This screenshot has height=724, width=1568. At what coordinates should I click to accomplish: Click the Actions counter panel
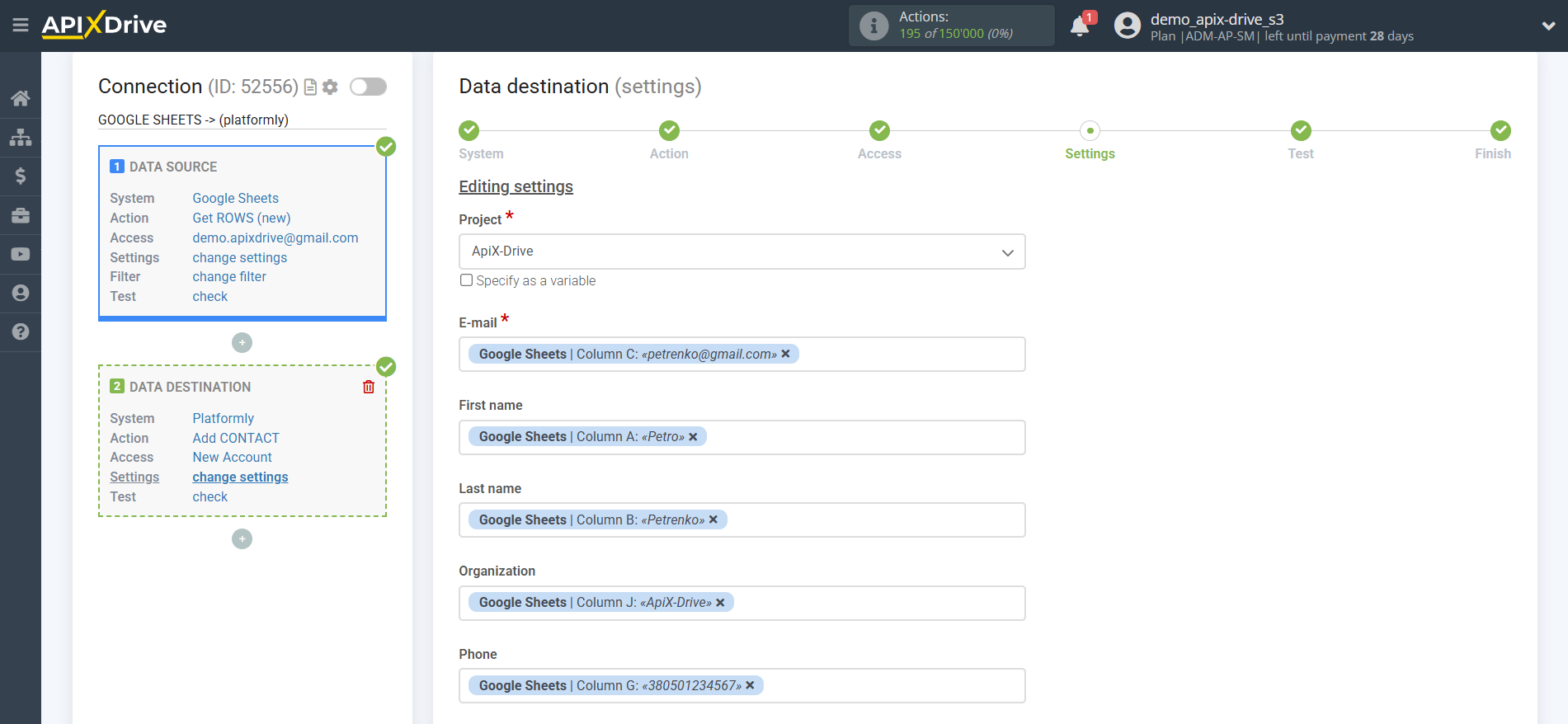coord(952,26)
